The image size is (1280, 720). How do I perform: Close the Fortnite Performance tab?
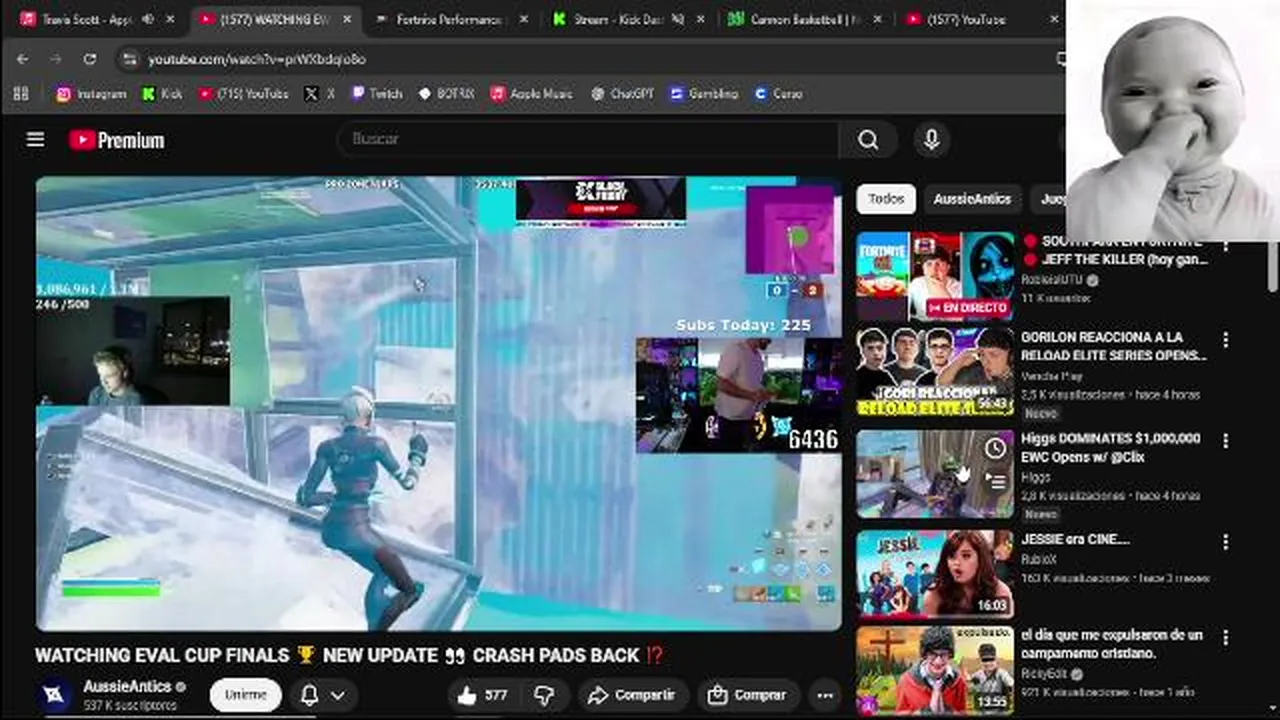524,19
